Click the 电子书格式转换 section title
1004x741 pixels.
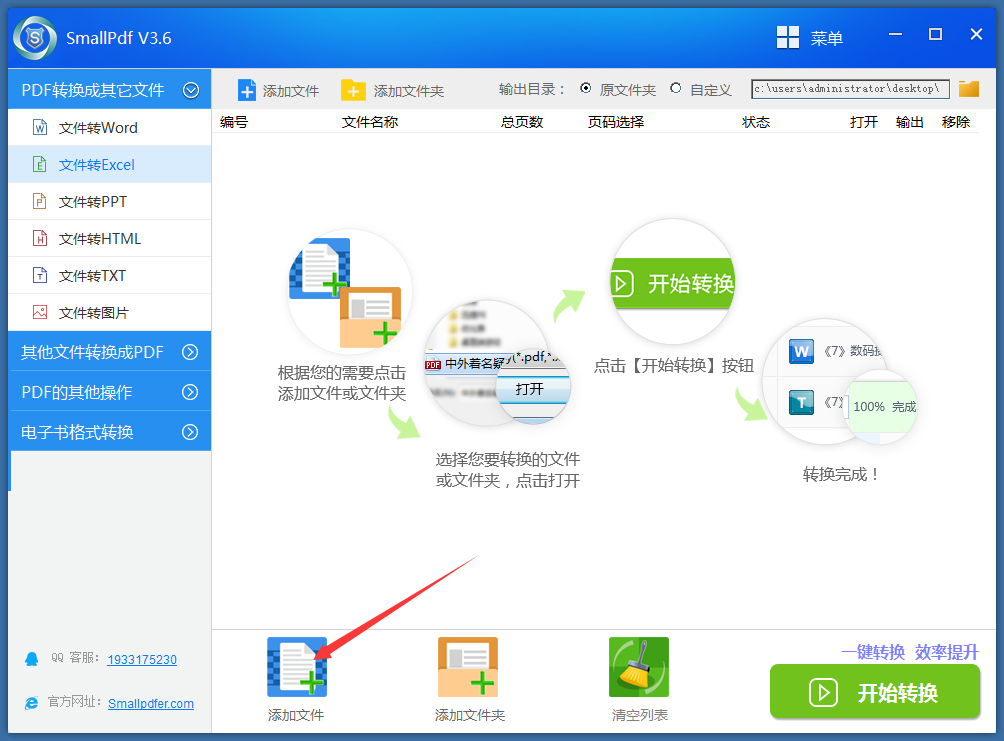click(77, 432)
